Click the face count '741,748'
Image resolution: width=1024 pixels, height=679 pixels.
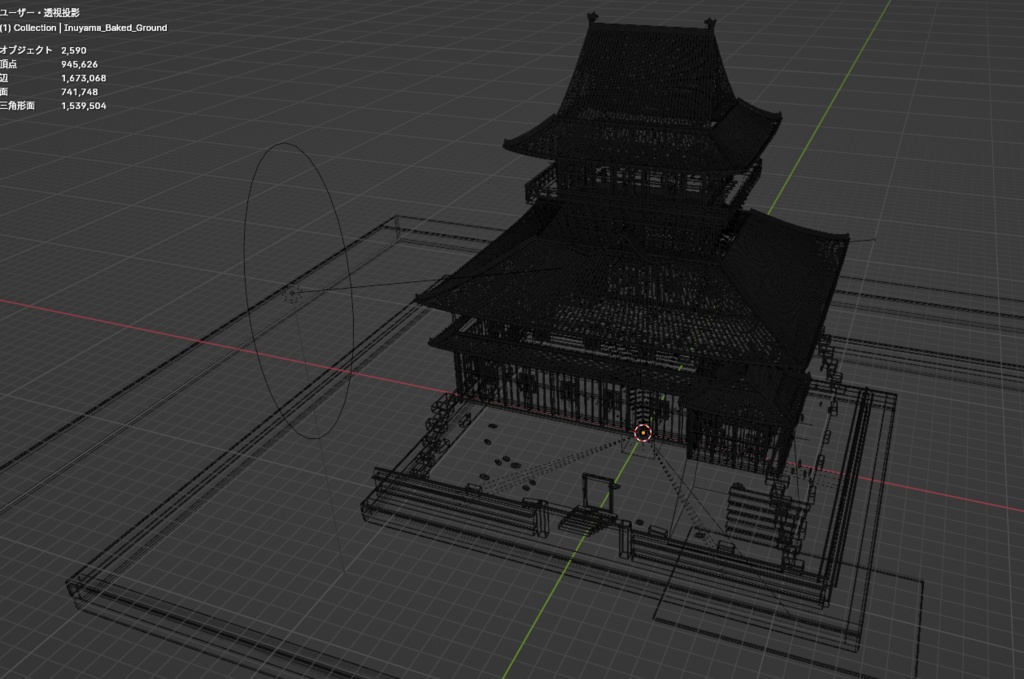click(x=79, y=92)
